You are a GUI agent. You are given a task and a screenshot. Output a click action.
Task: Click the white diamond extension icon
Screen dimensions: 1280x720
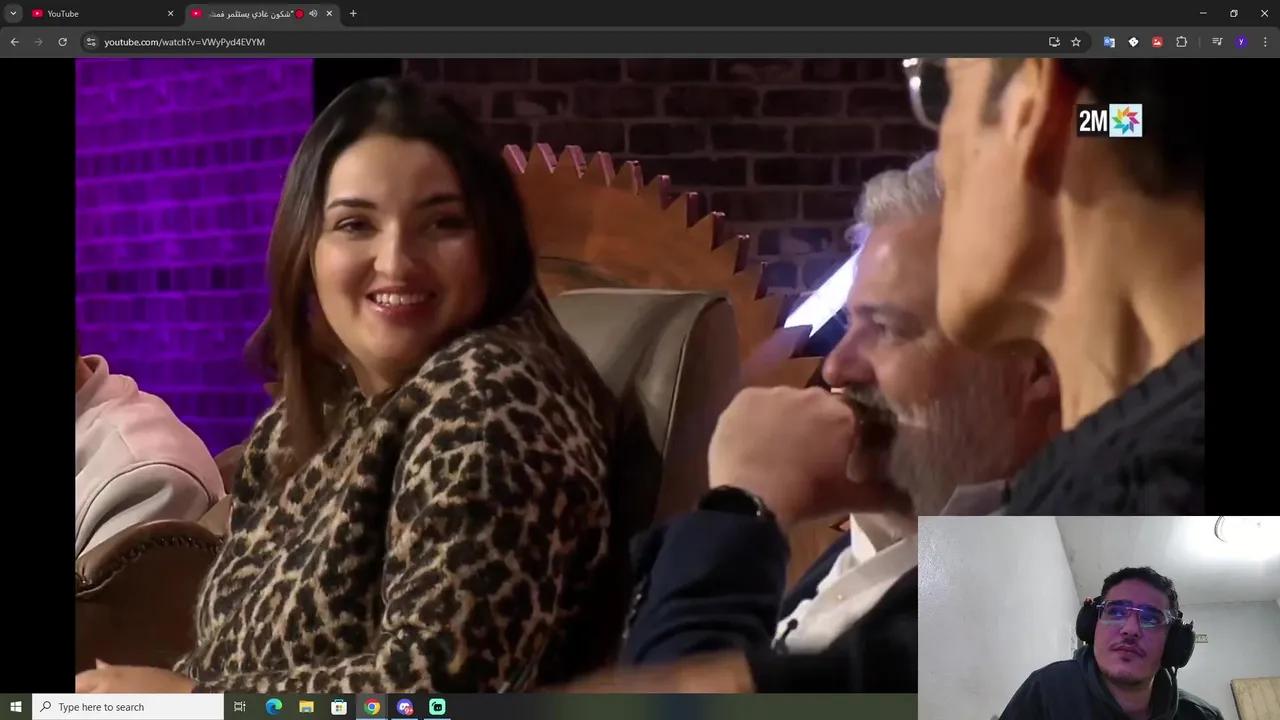tap(1134, 42)
